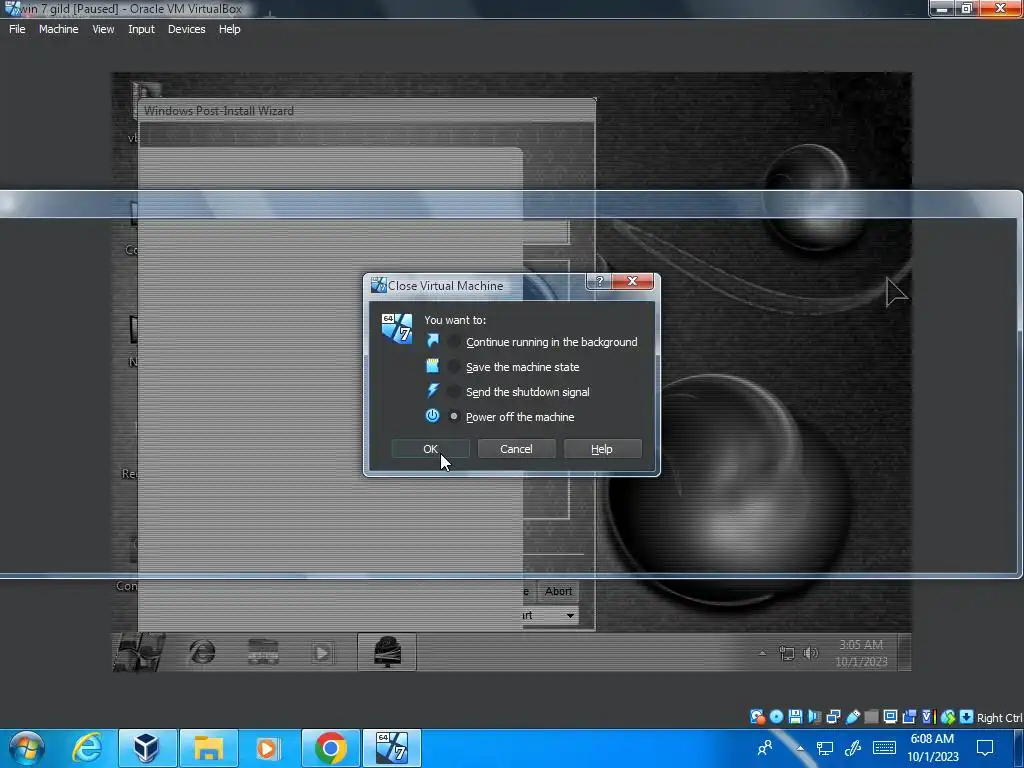Open File Explorer on host taskbar
This screenshot has height=768, width=1024.
click(208, 748)
